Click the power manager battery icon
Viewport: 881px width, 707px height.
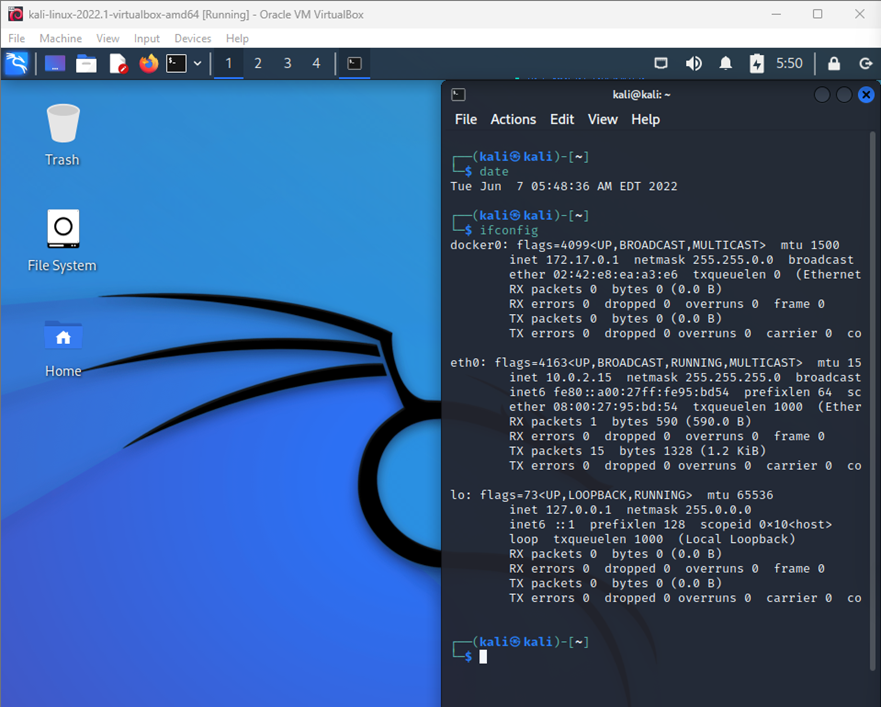tap(757, 64)
